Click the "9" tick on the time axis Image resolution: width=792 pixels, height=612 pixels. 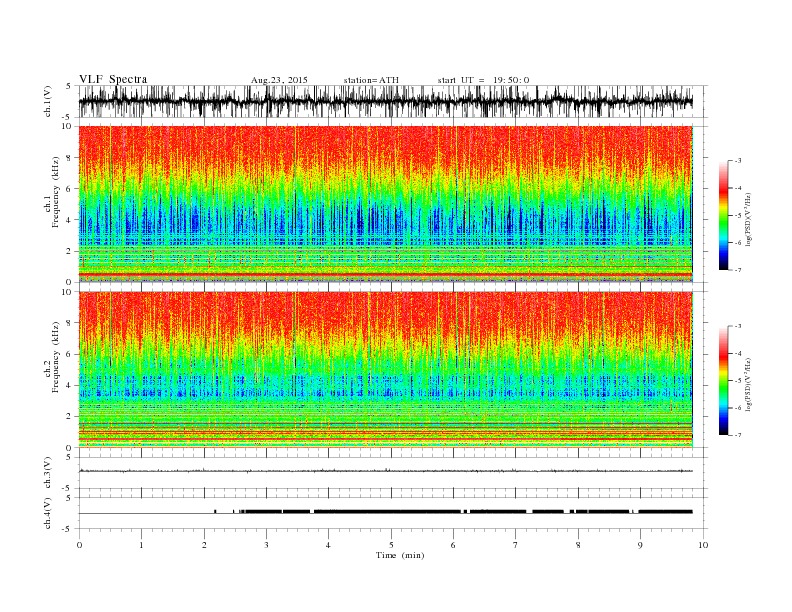[640, 545]
